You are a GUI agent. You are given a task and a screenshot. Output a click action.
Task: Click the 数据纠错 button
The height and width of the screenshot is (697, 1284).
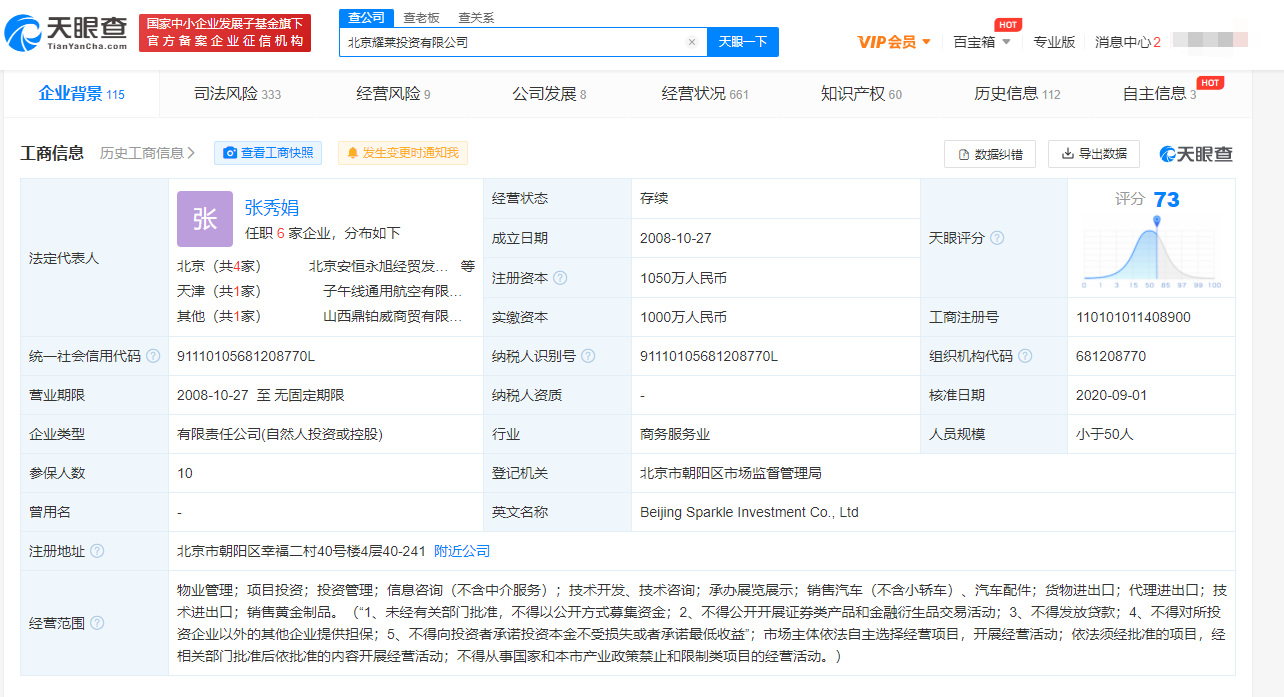pos(990,154)
